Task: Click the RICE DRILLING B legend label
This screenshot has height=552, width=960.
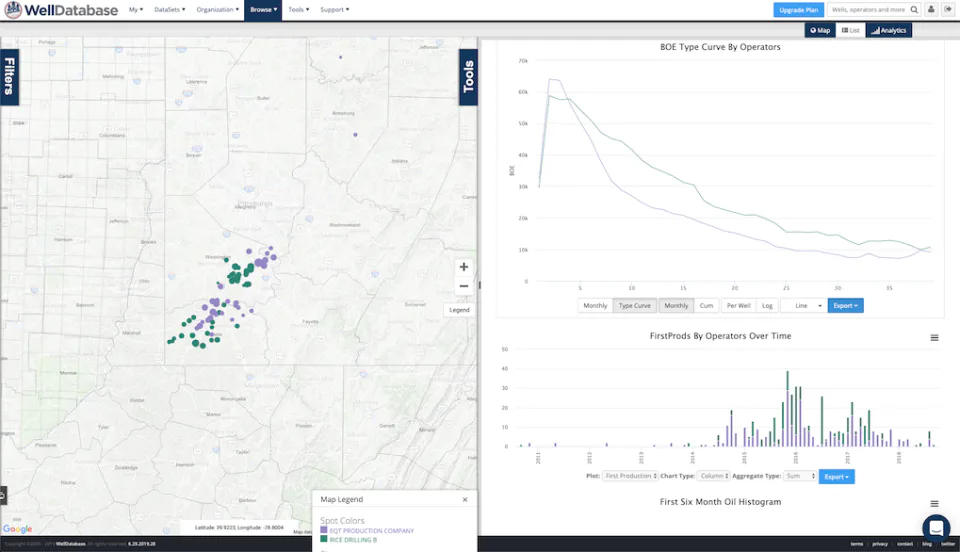Action: coord(353,540)
